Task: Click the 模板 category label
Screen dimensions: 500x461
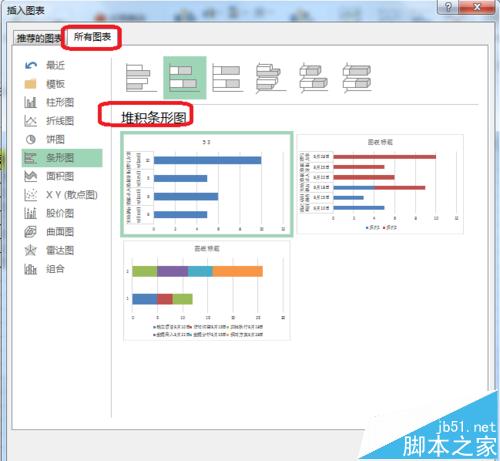Action: (56, 84)
